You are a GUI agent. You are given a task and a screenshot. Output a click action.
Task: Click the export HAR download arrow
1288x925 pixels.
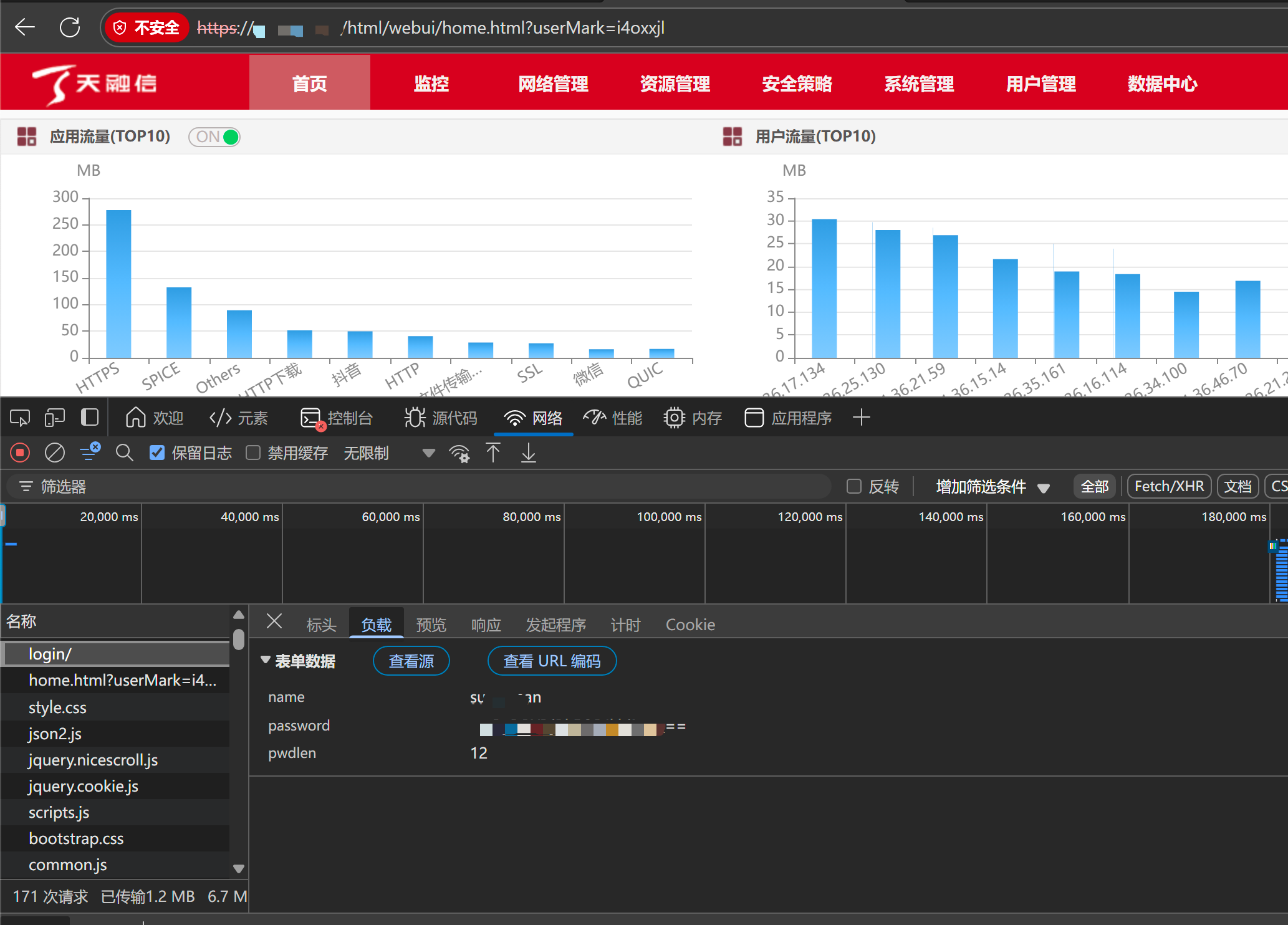(x=528, y=453)
